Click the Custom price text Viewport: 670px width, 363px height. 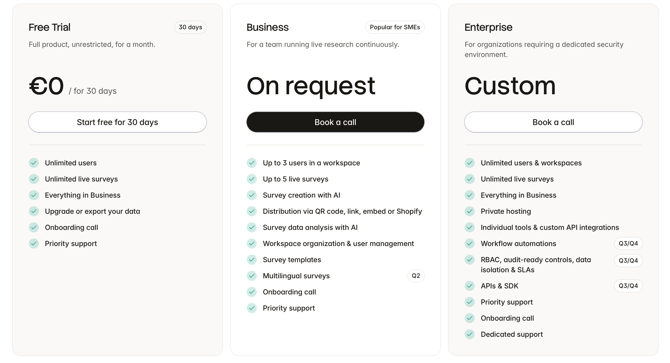point(510,86)
